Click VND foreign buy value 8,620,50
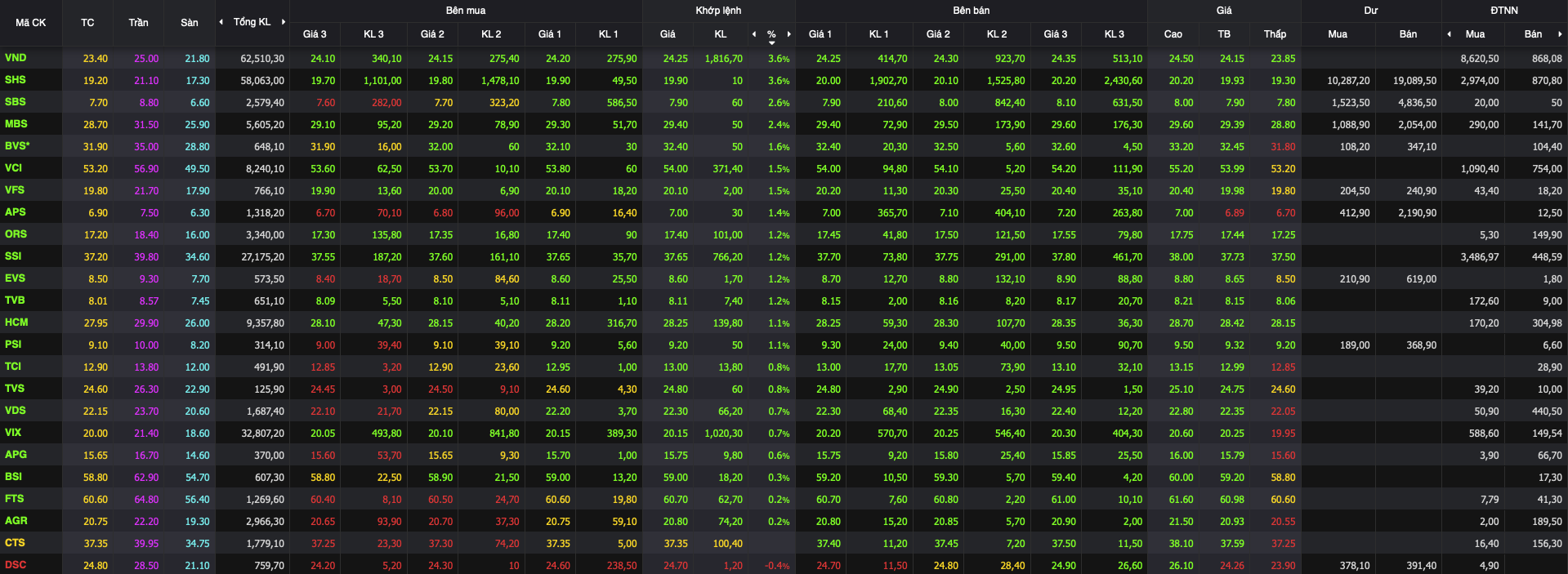The height and width of the screenshot is (574, 1568). pos(1480,59)
